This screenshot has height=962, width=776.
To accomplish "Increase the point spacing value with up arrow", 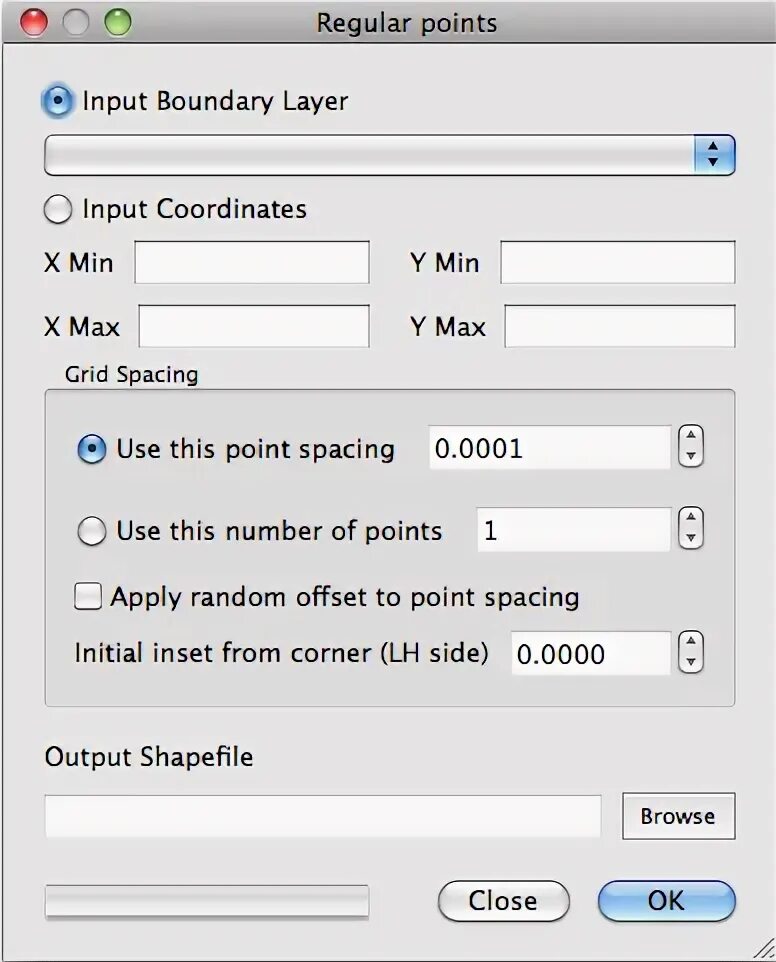I will click(x=690, y=437).
